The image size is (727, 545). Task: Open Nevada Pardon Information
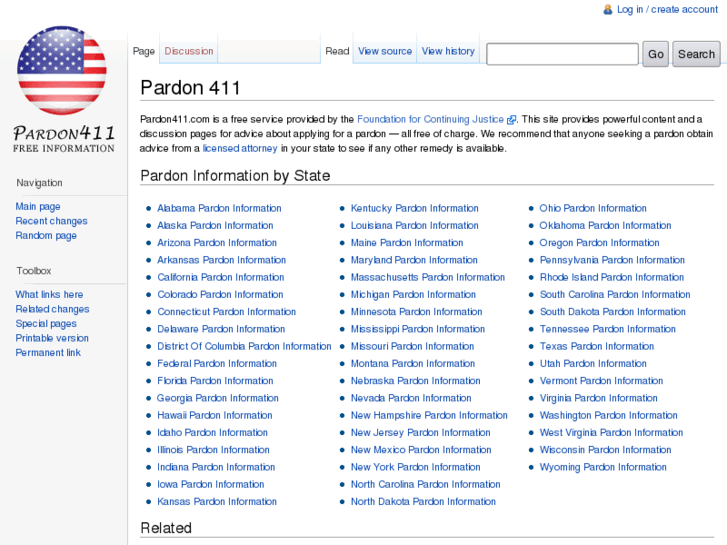(411, 398)
